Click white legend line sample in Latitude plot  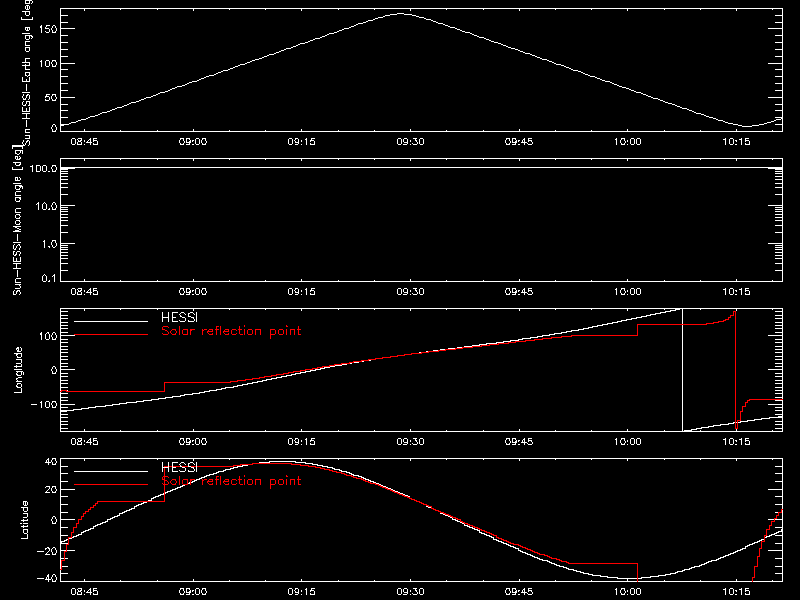[111, 471]
